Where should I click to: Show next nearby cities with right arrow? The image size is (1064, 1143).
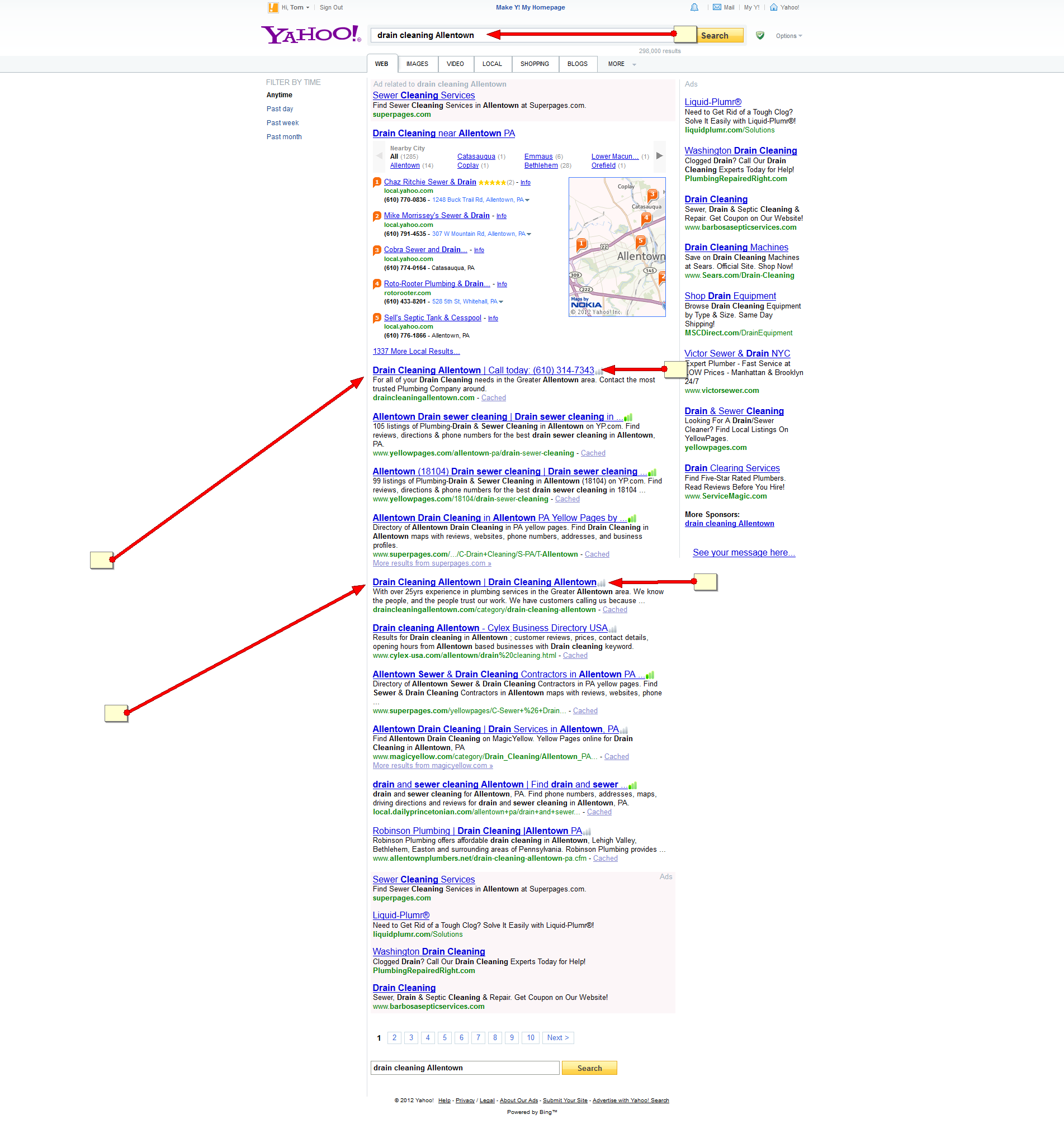(660, 156)
